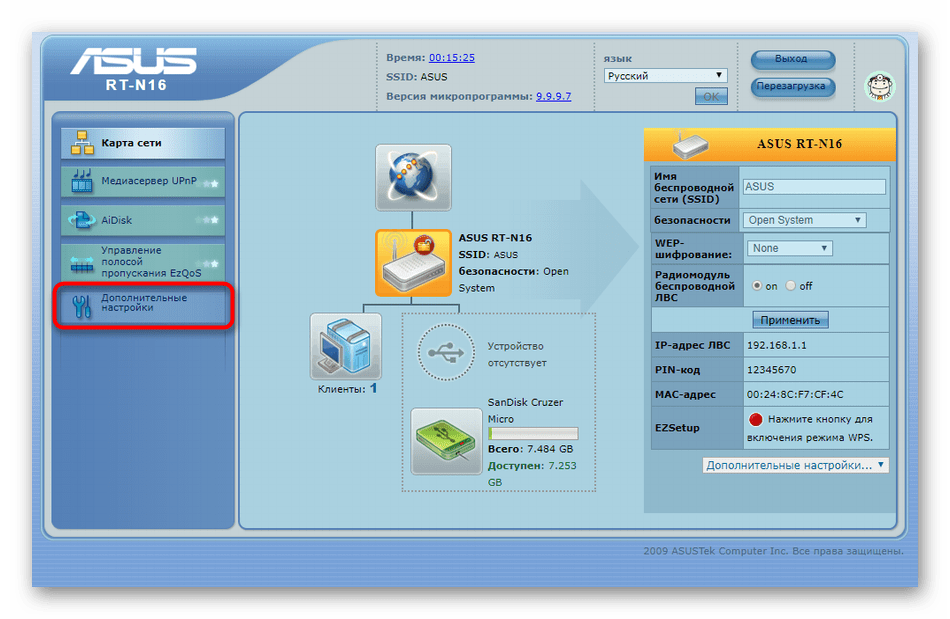Click the Всего: 7.484 GB text
The image size is (950, 619).
coord(530,449)
